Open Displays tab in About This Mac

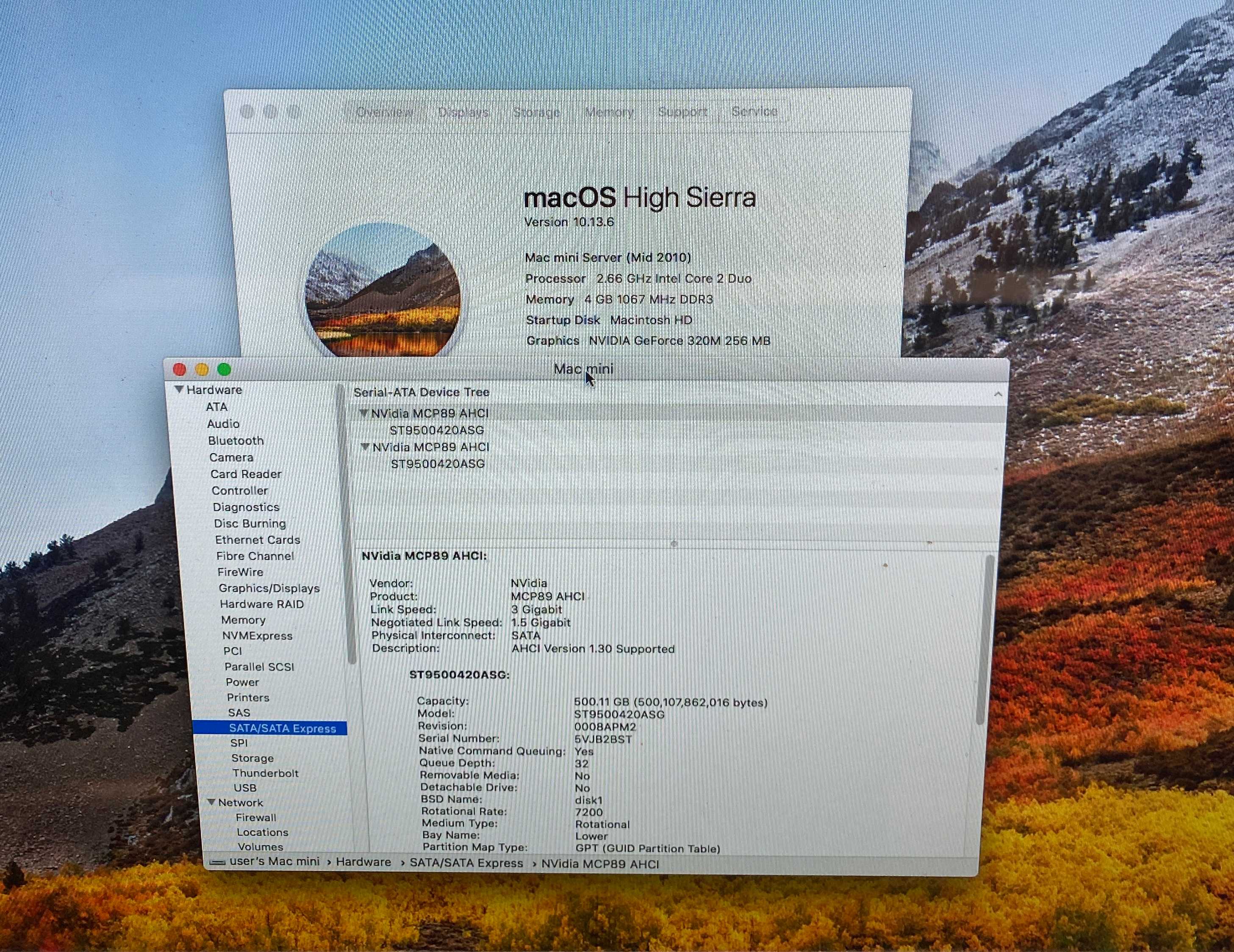pos(463,112)
